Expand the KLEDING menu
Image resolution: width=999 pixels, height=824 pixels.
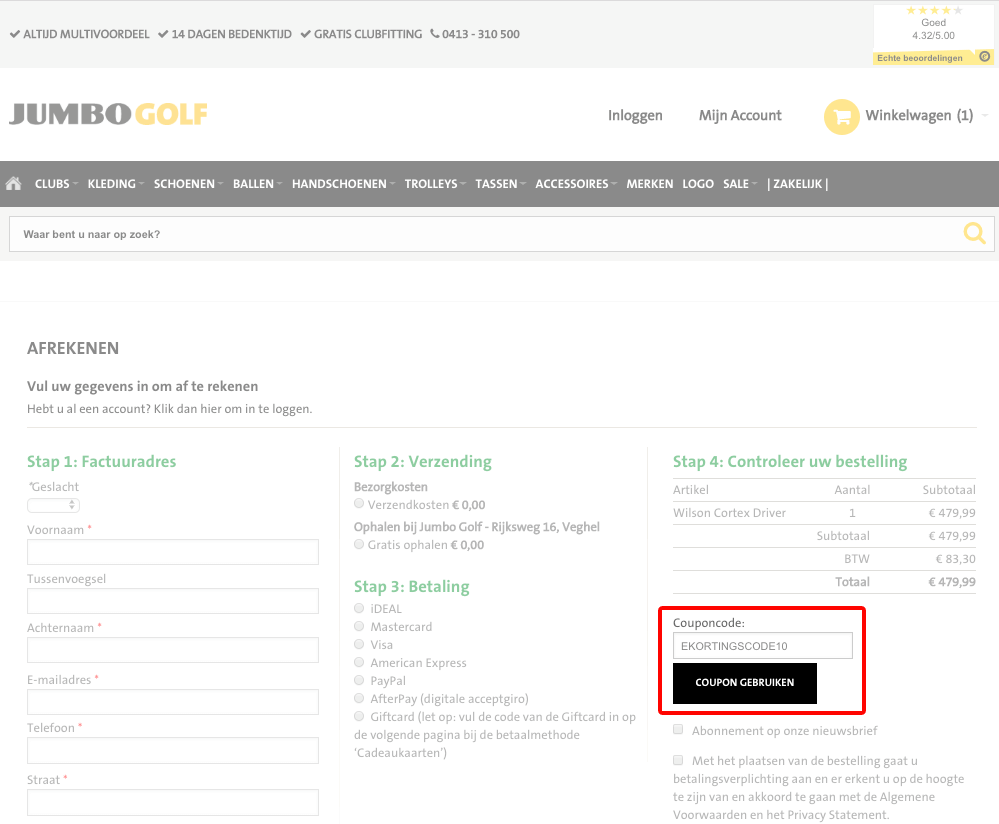pos(116,184)
